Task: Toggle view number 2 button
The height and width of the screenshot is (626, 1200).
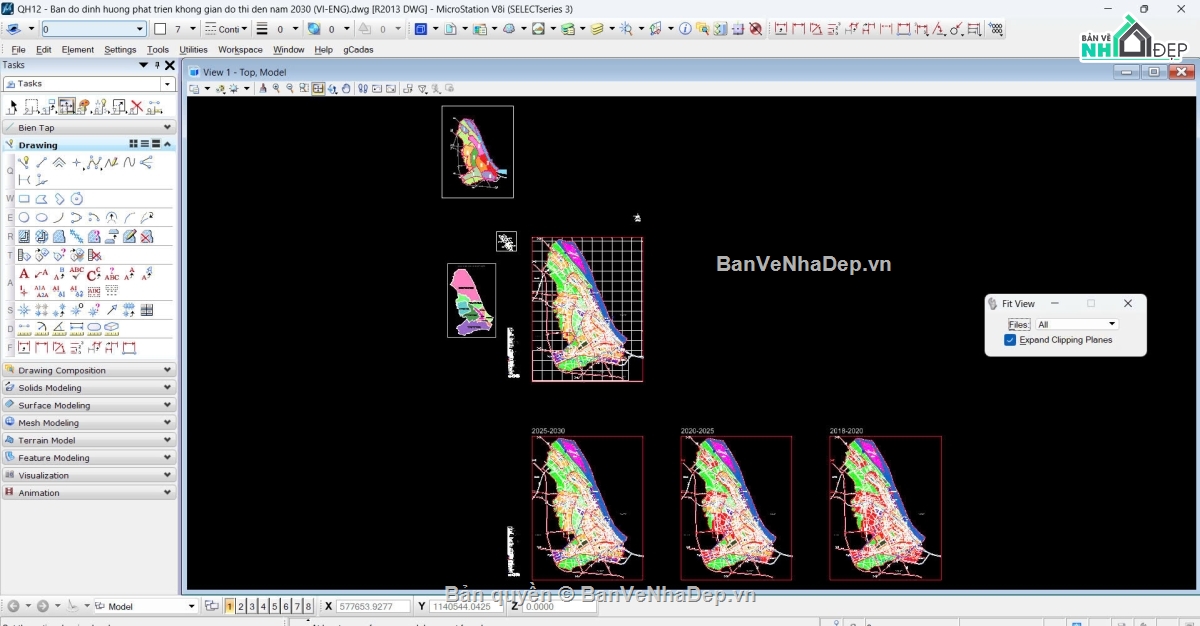Action: pos(241,606)
